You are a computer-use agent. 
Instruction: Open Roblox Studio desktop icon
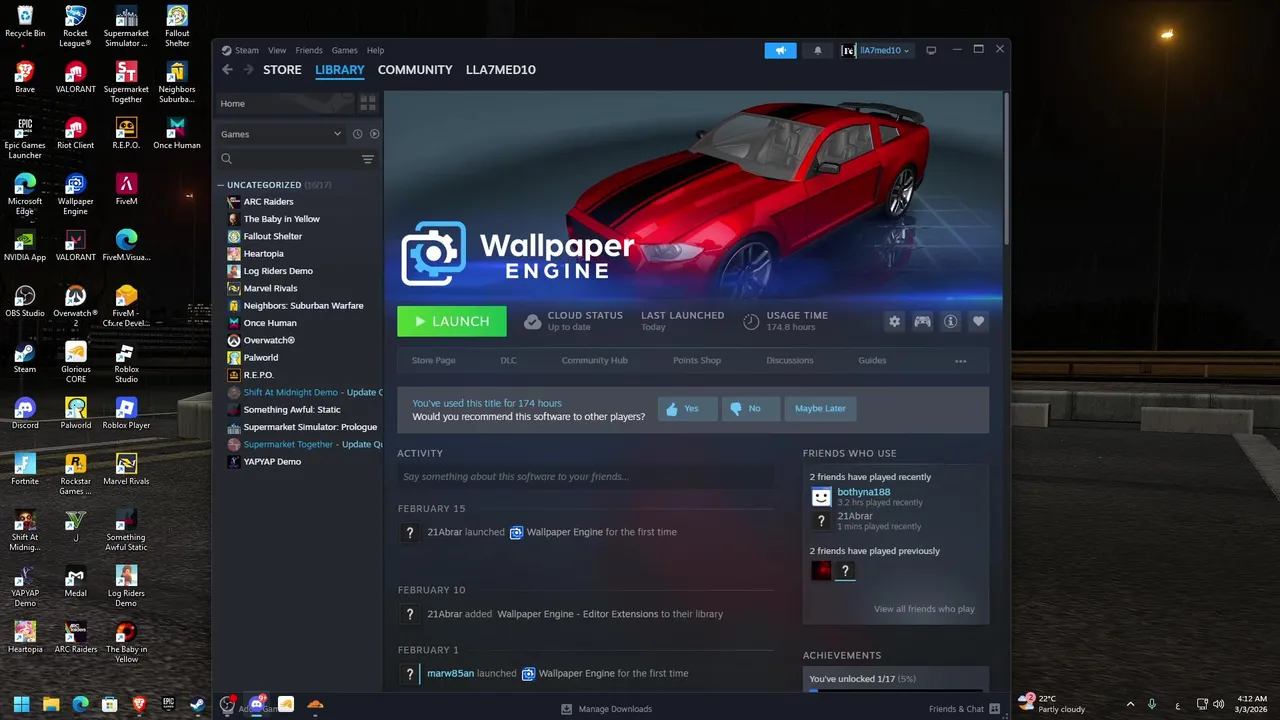point(126,363)
